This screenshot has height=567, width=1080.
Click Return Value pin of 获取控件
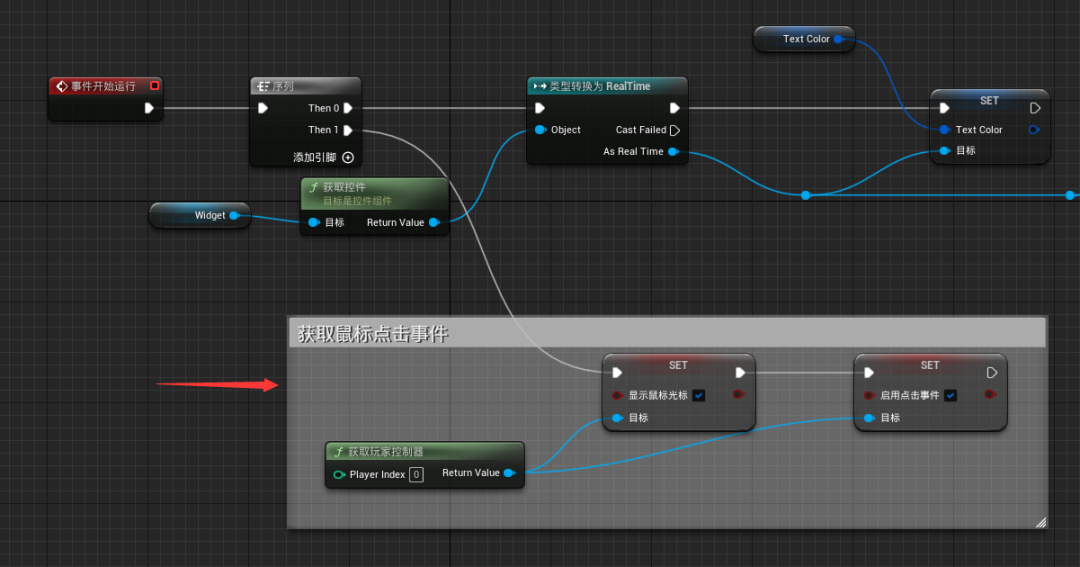point(434,223)
